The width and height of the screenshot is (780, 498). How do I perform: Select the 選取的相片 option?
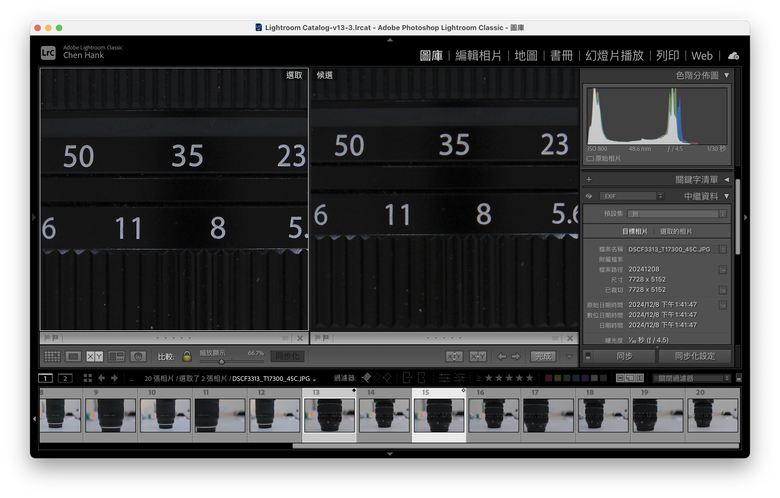pos(676,231)
